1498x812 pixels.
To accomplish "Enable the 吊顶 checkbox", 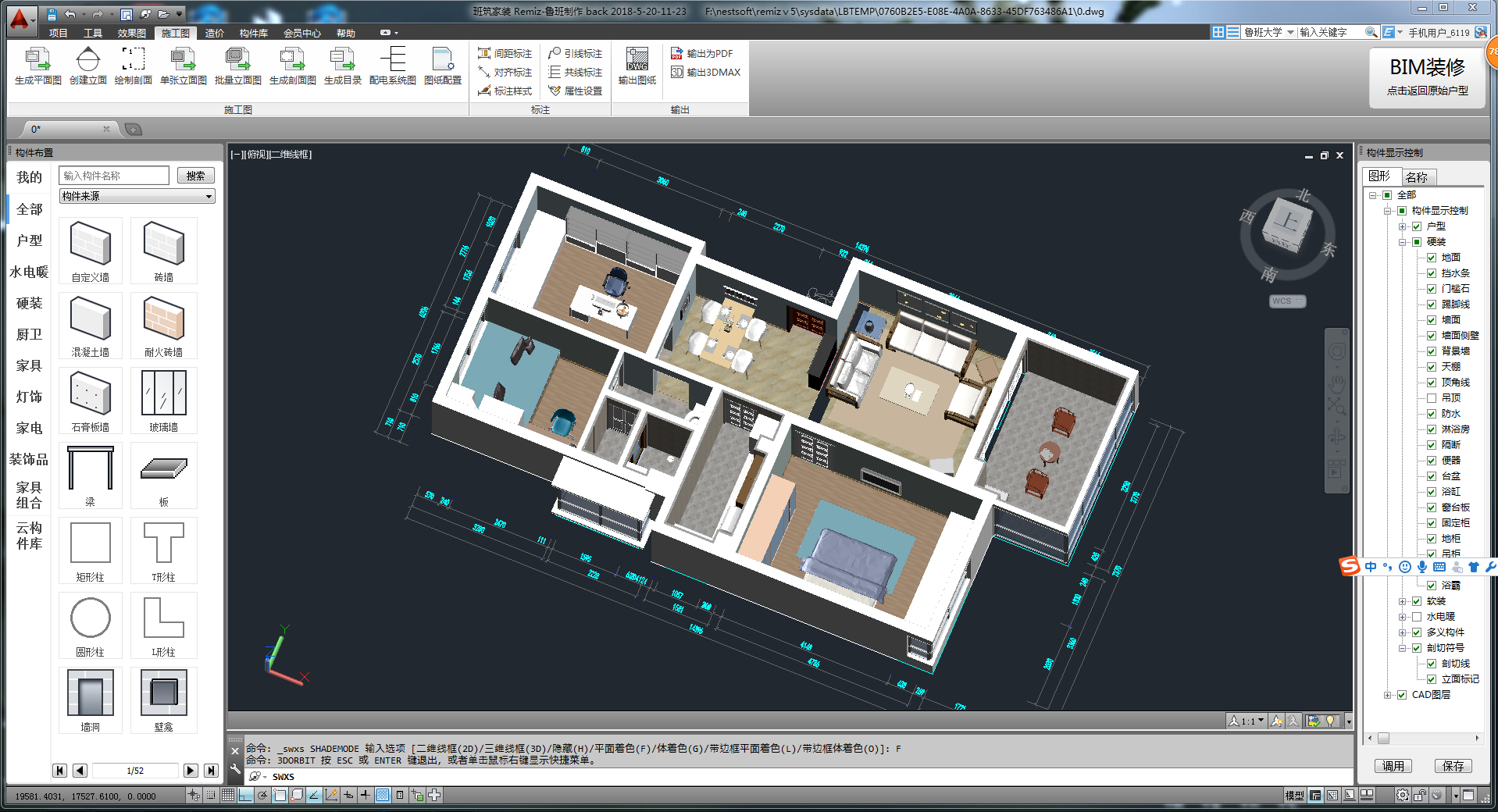I will coord(1432,398).
